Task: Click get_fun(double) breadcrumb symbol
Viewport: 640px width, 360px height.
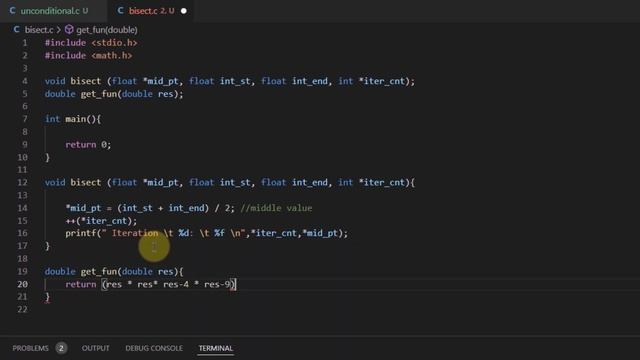Action: [107, 30]
